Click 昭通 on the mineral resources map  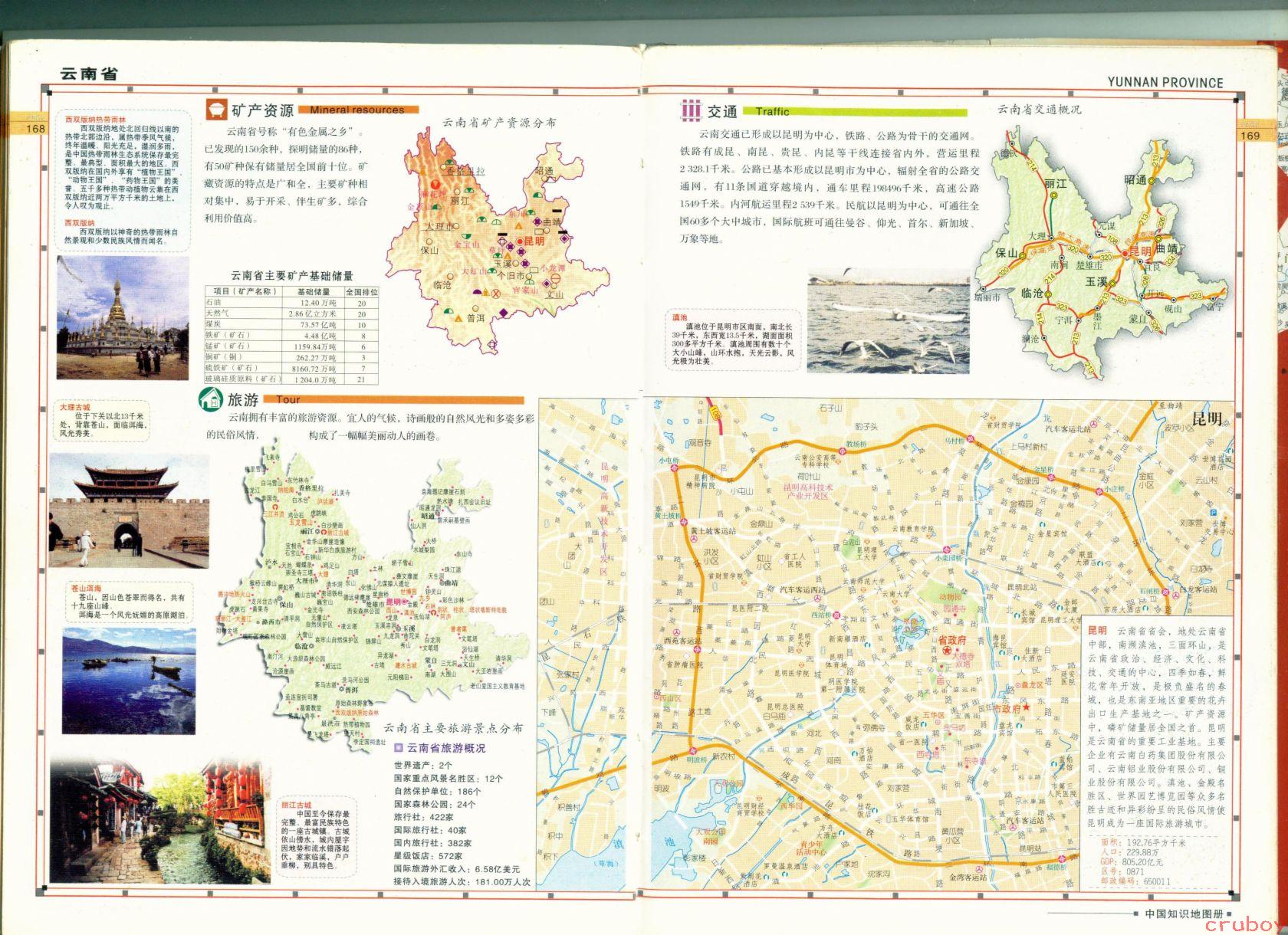544,170
